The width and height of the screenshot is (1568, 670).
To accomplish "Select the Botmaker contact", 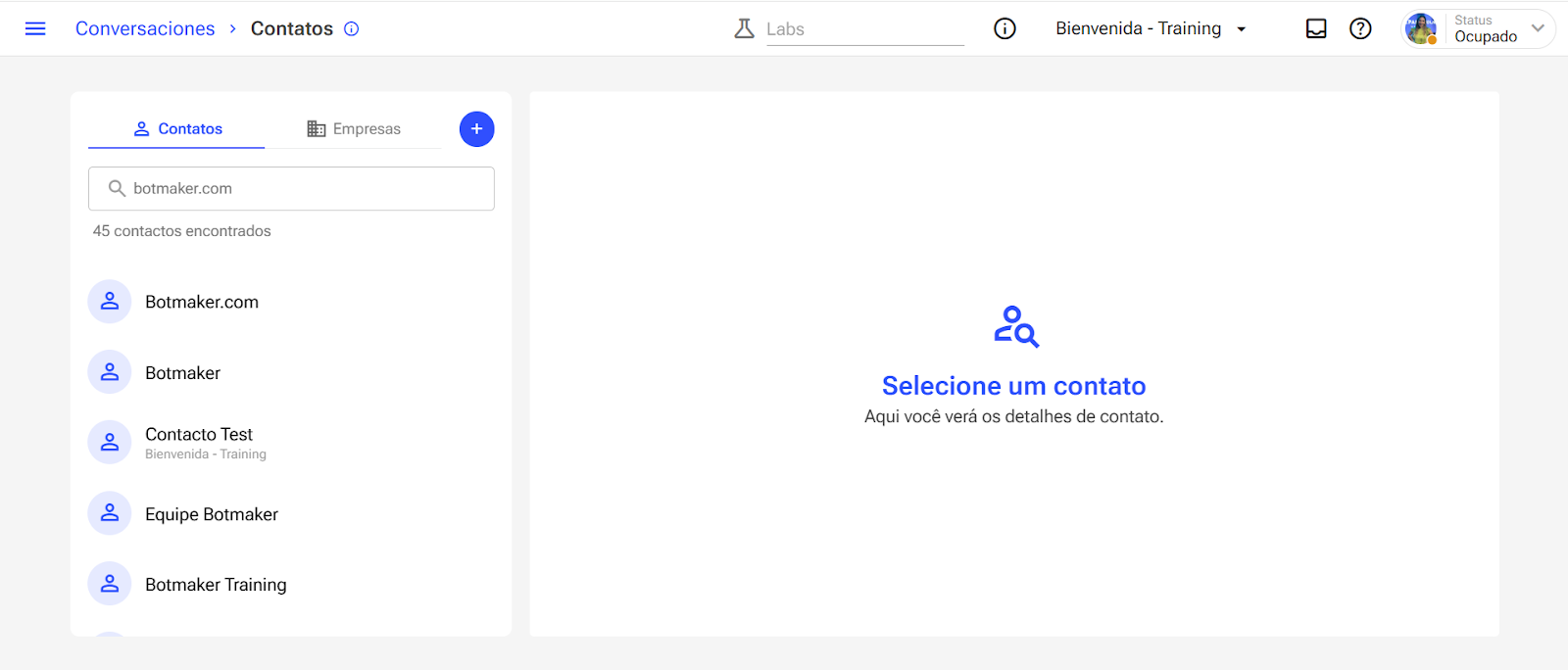I will pos(291,372).
